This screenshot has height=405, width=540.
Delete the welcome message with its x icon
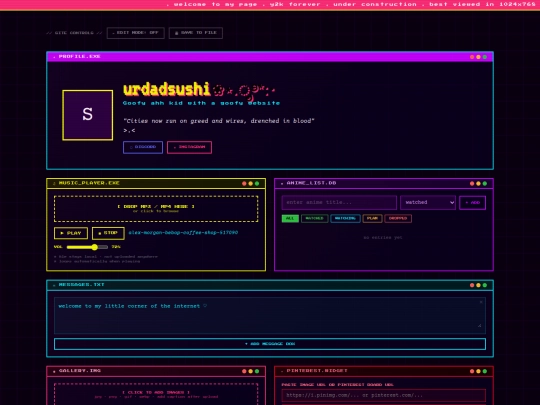click(x=481, y=302)
